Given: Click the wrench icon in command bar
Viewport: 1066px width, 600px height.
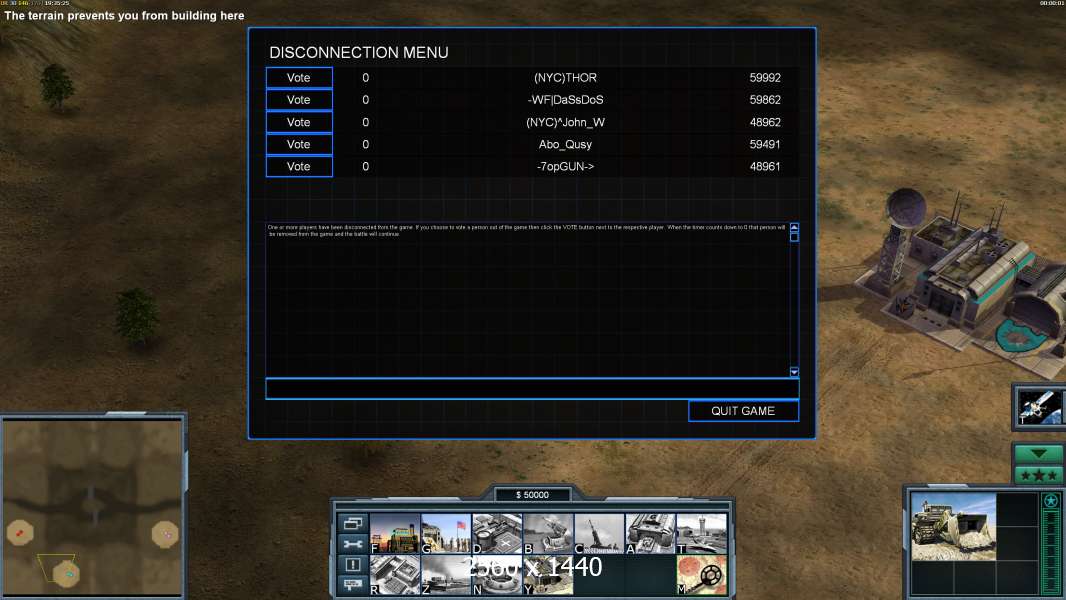Looking at the screenshot, I should tap(353, 544).
